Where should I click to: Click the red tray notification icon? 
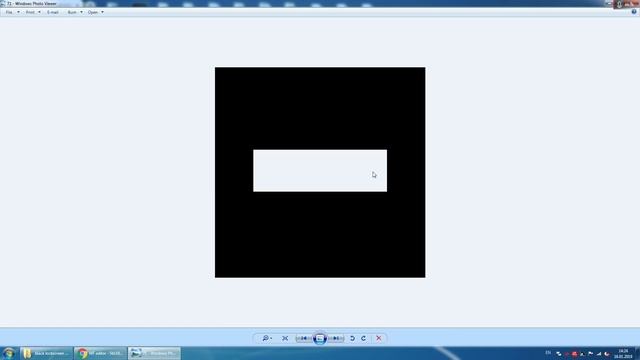pos(574,353)
